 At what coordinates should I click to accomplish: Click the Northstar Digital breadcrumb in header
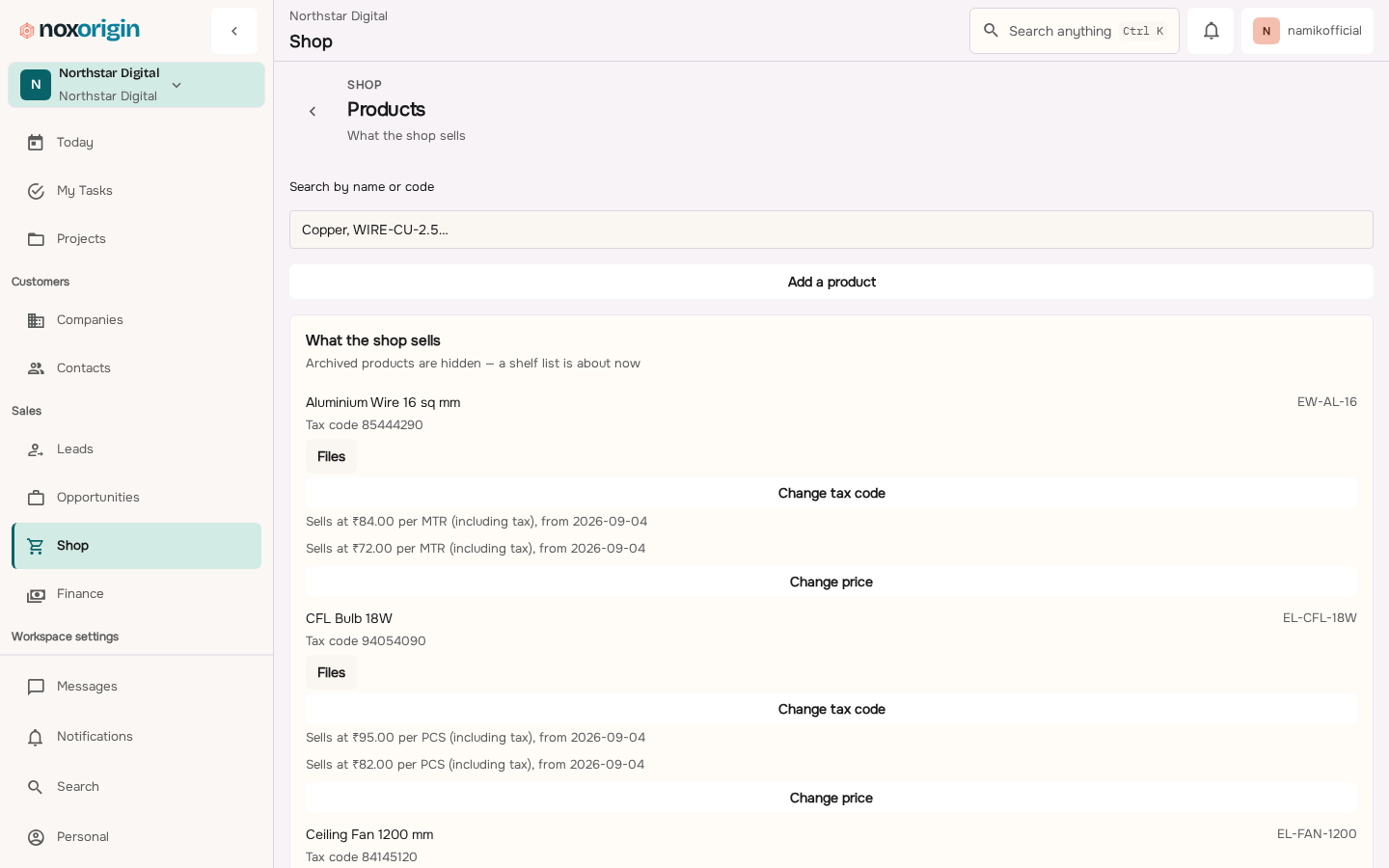(339, 16)
